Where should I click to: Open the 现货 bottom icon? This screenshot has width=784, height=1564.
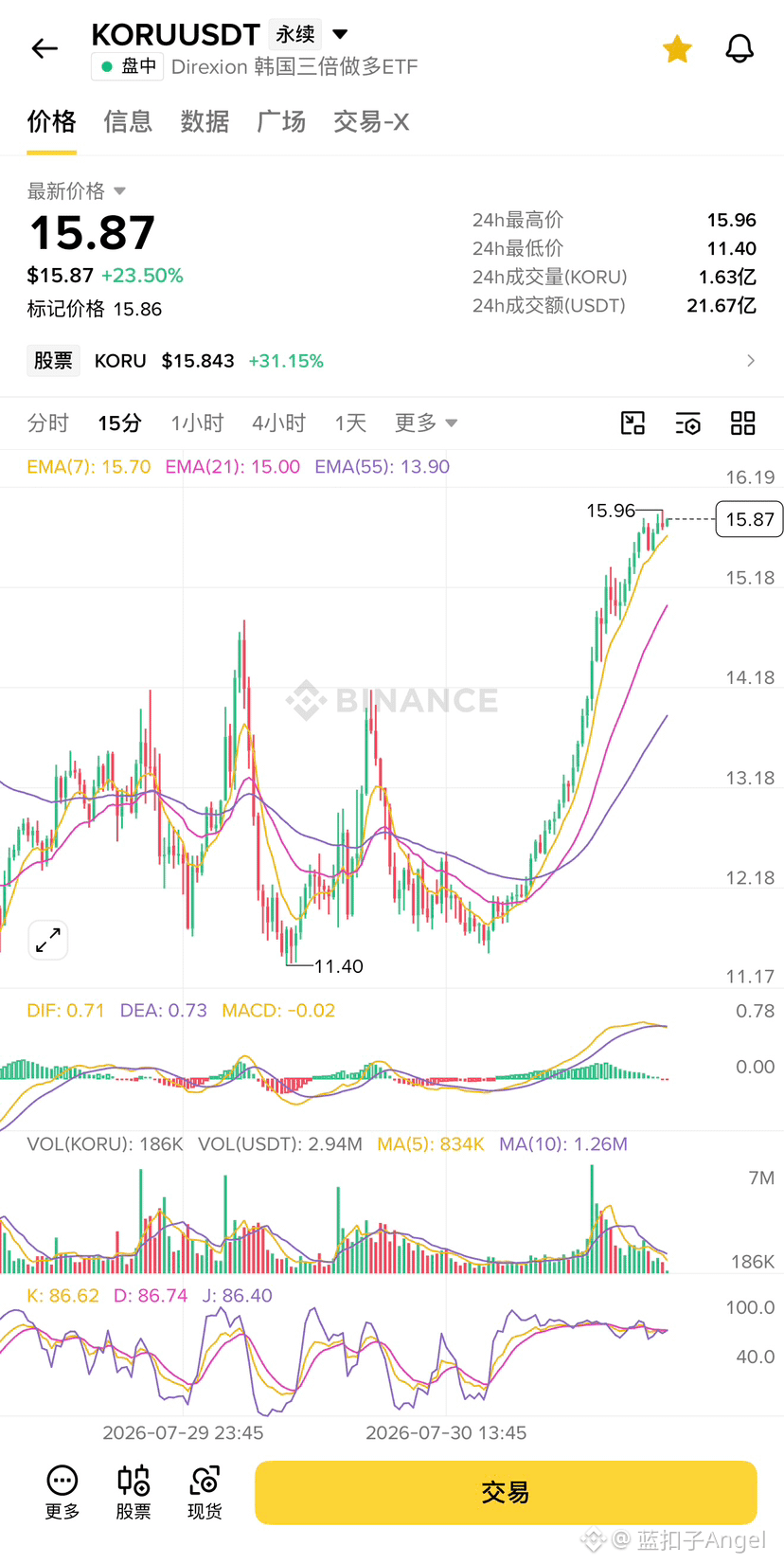click(205, 1492)
